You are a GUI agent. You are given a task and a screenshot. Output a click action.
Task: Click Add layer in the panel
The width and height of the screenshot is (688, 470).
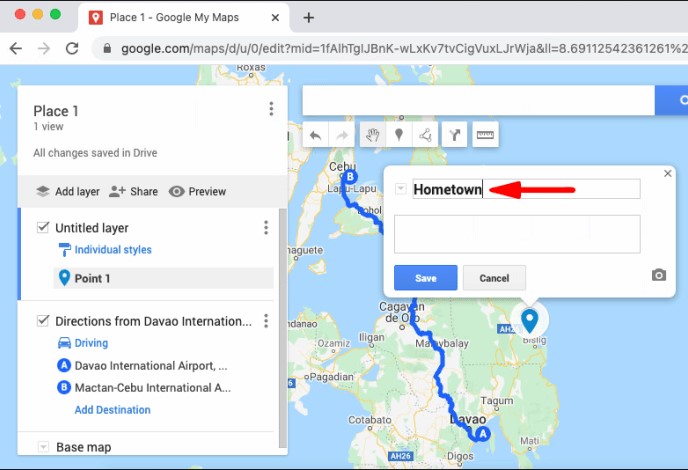click(67, 192)
